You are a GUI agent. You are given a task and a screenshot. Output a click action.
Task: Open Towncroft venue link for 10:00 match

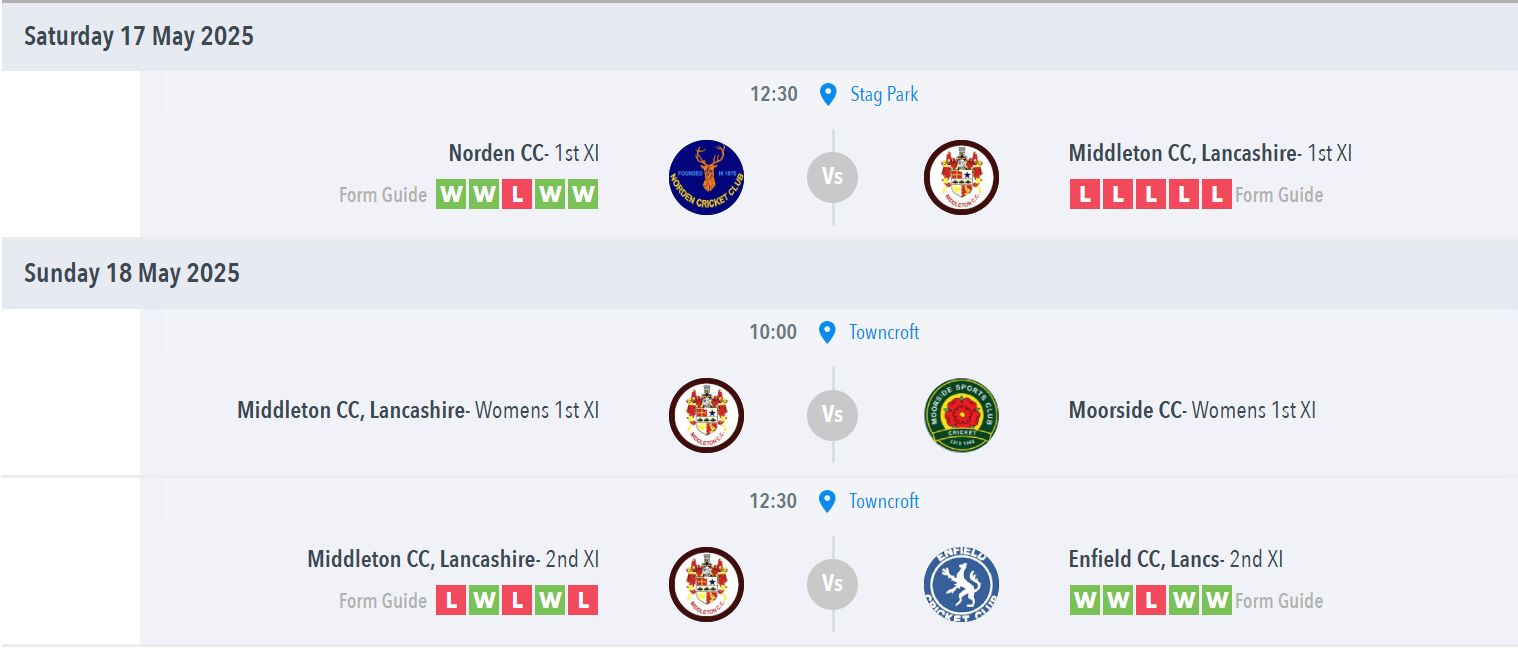point(884,332)
